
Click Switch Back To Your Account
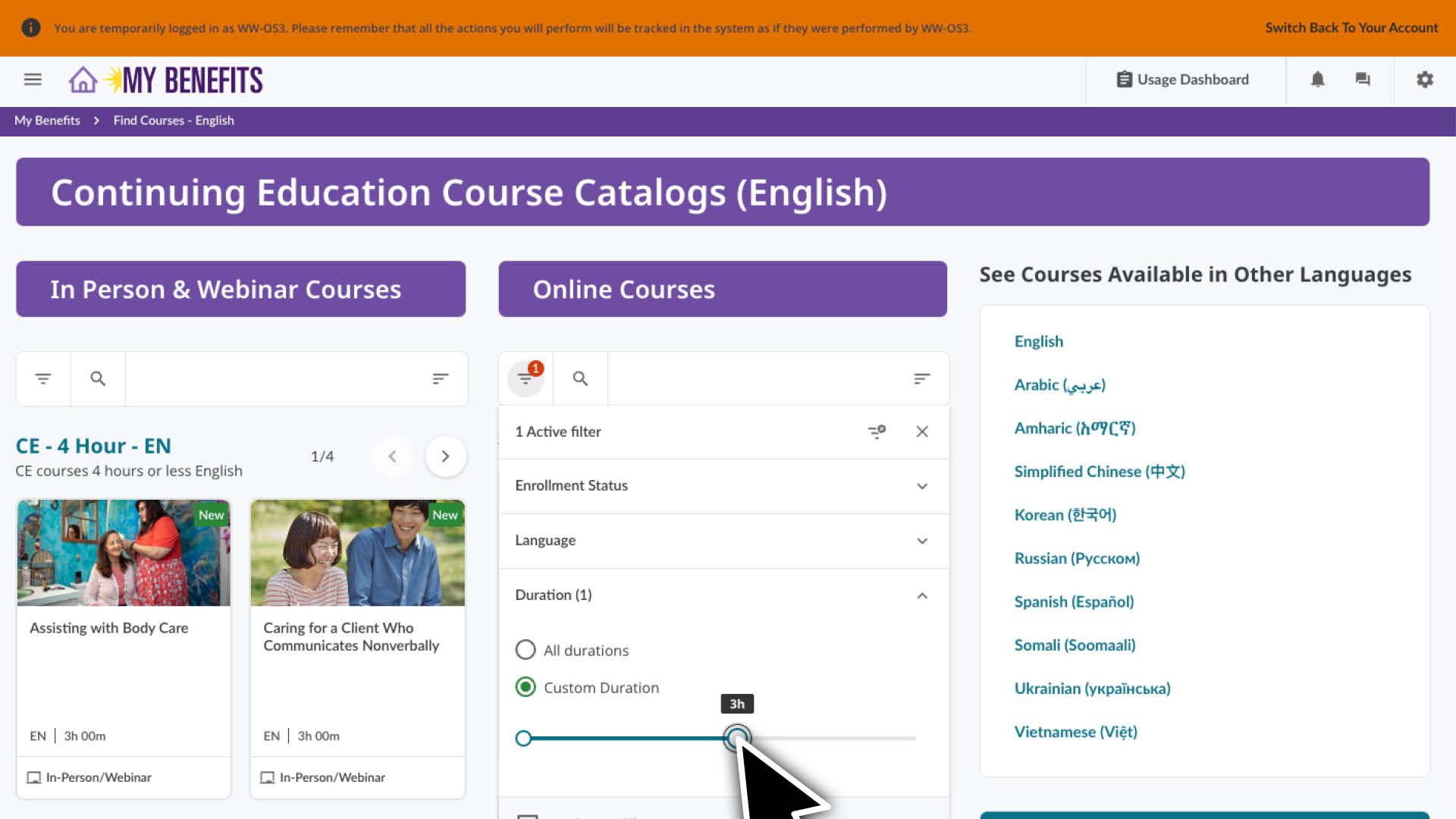pyautogui.click(x=1351, y=27)
